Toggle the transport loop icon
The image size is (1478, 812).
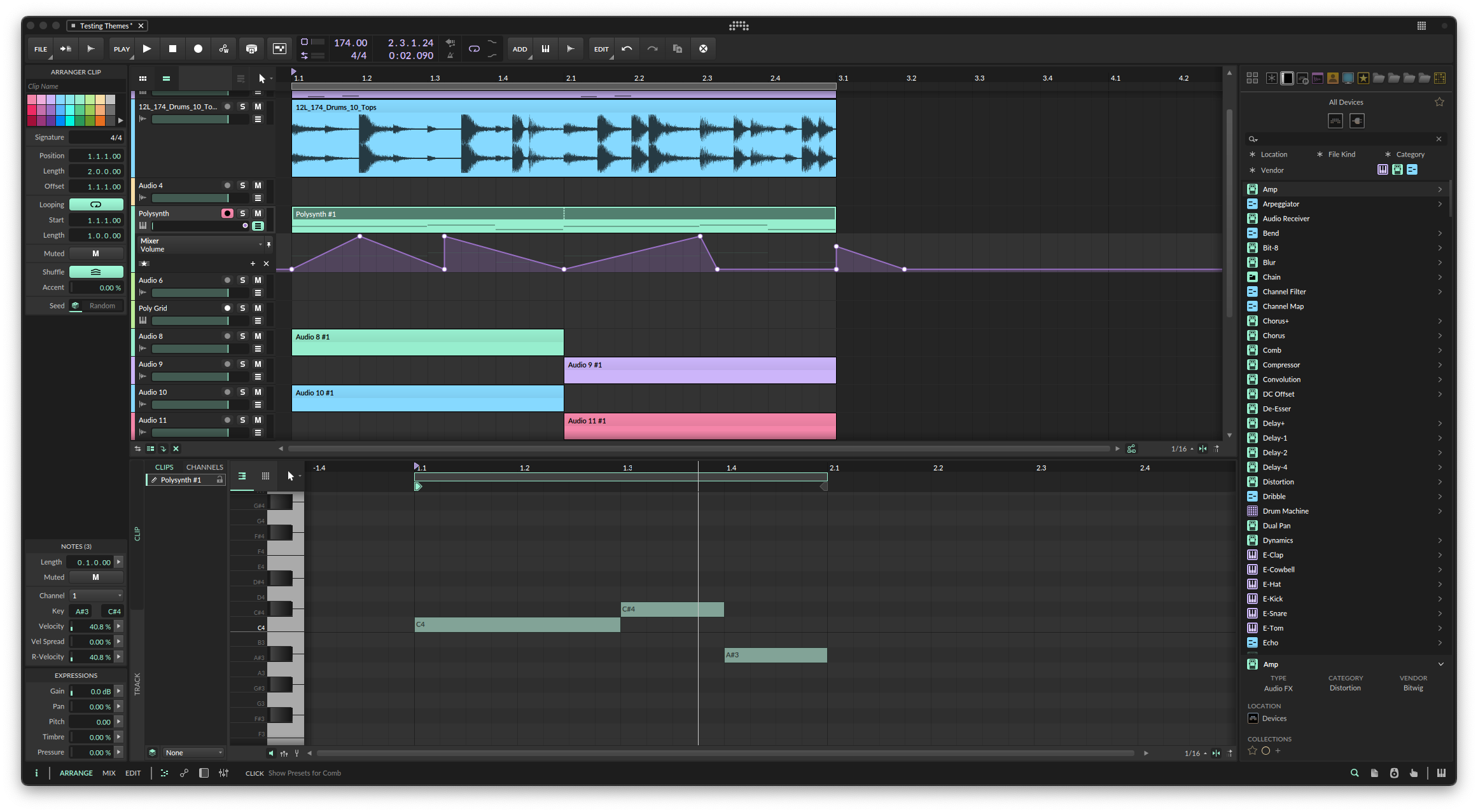tap(474, 48)
